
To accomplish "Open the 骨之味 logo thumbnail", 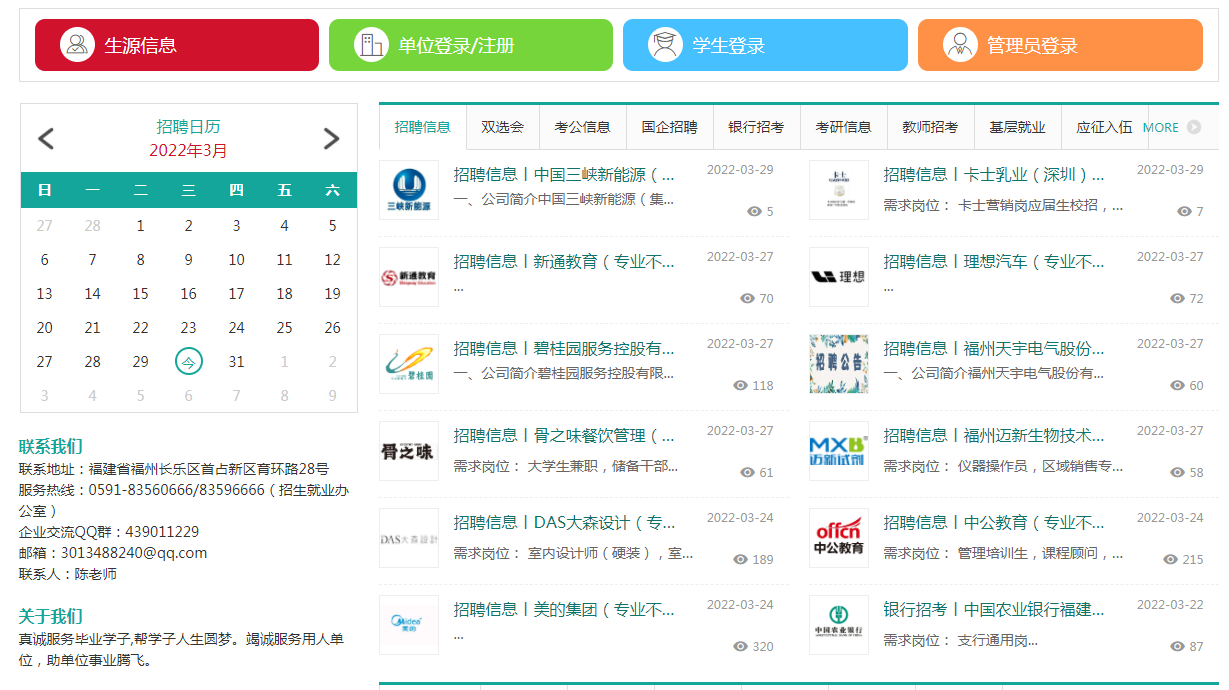I will 409,451.
